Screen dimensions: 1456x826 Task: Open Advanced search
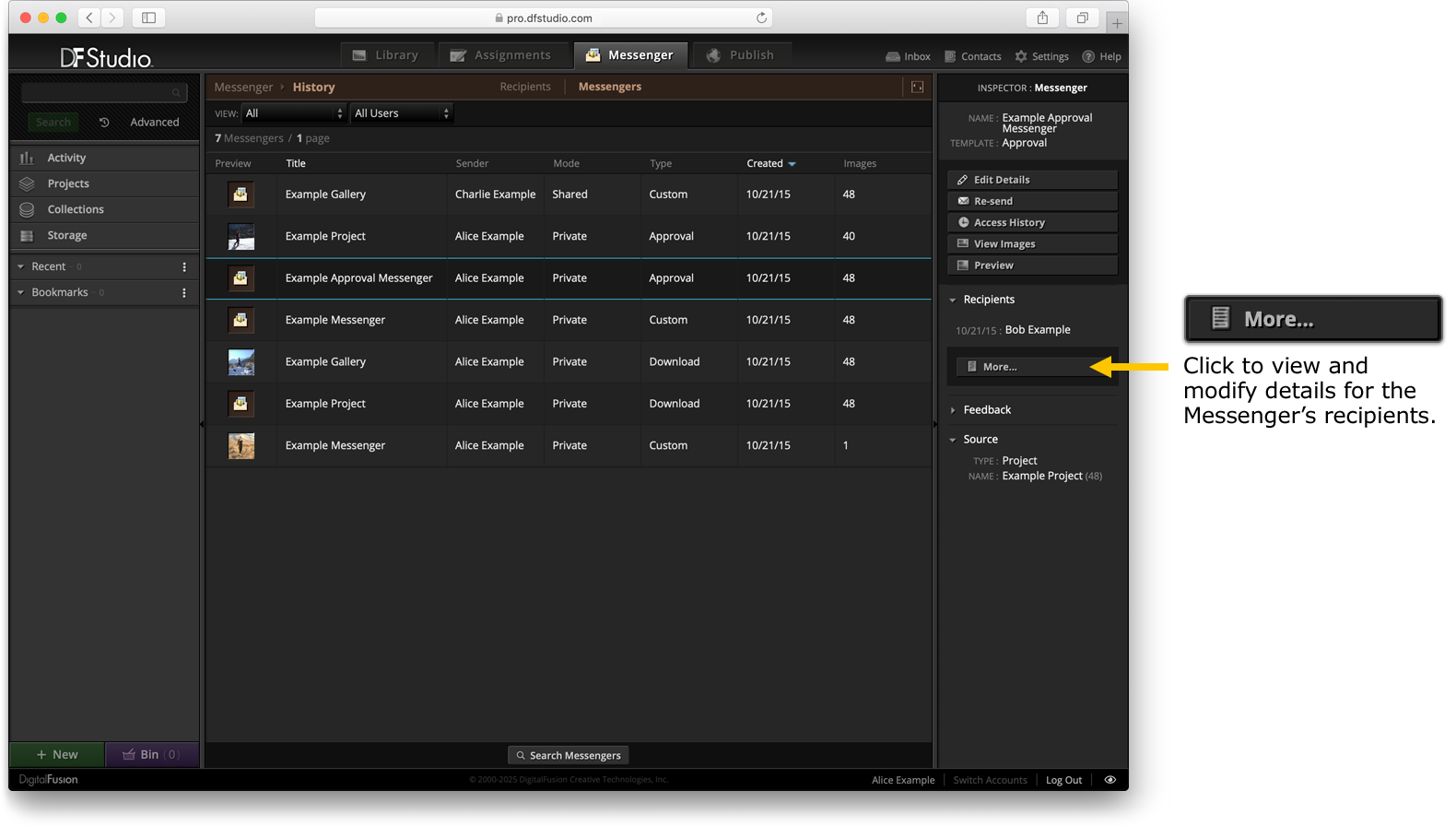point(155,122)
